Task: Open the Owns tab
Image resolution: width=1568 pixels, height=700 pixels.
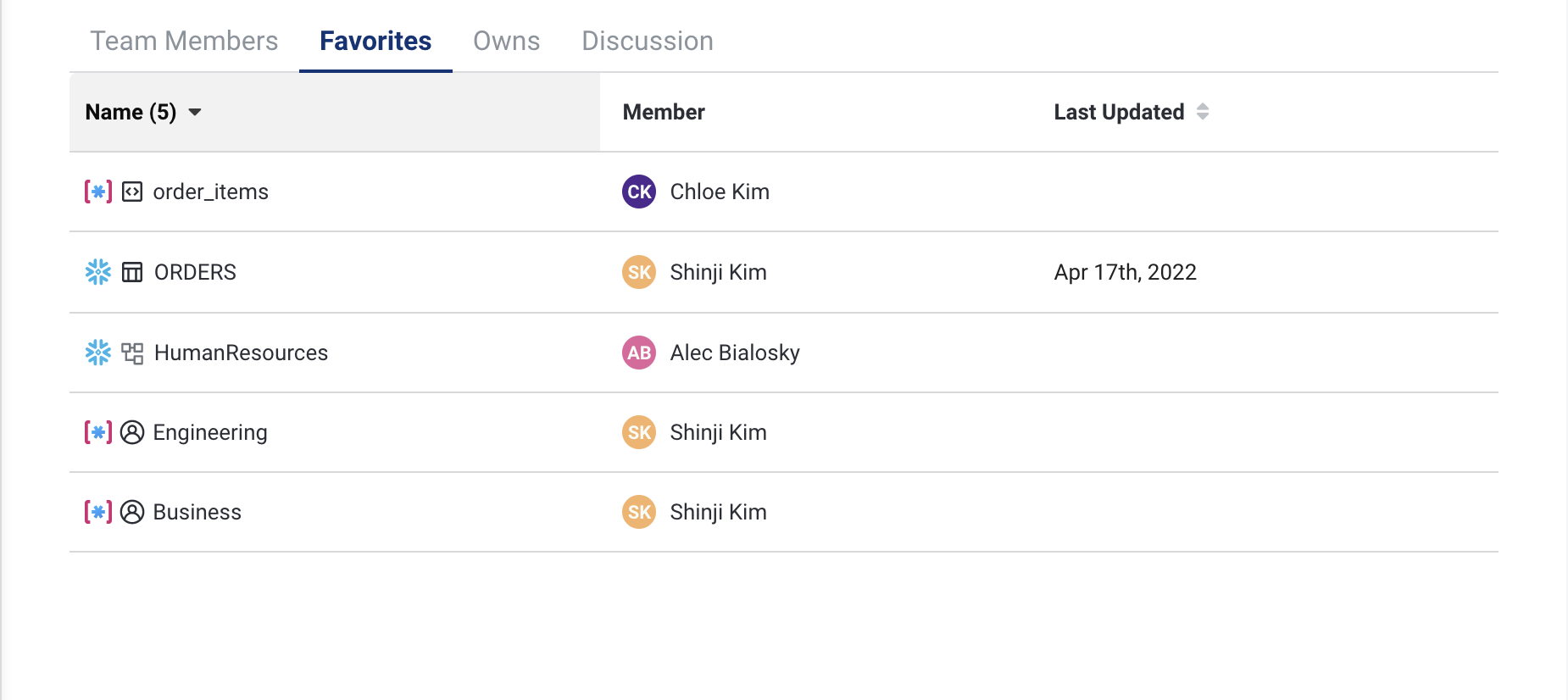Action: tap(506, 41)
